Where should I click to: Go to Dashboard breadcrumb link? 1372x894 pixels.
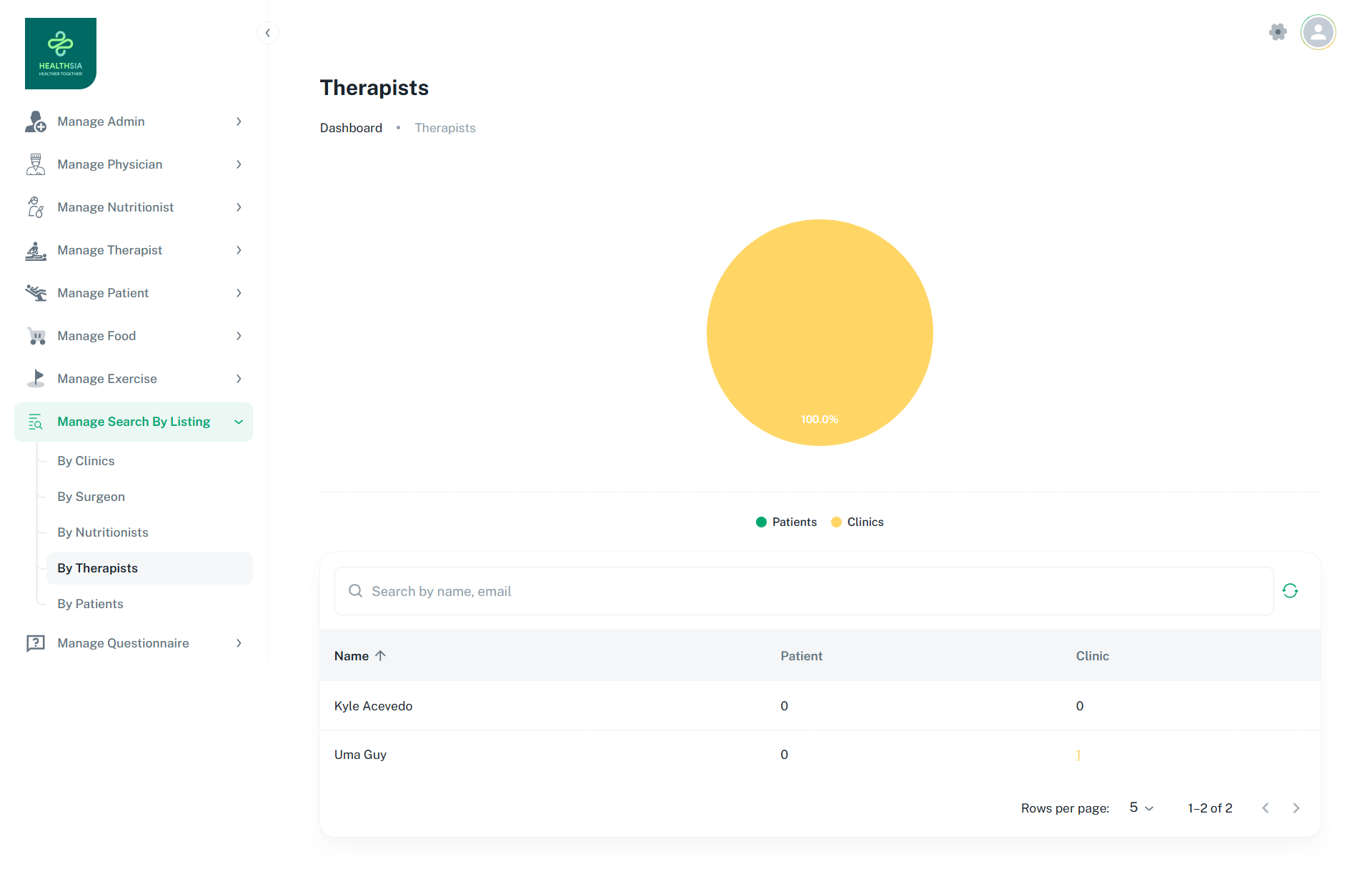(x=351, y=128)
